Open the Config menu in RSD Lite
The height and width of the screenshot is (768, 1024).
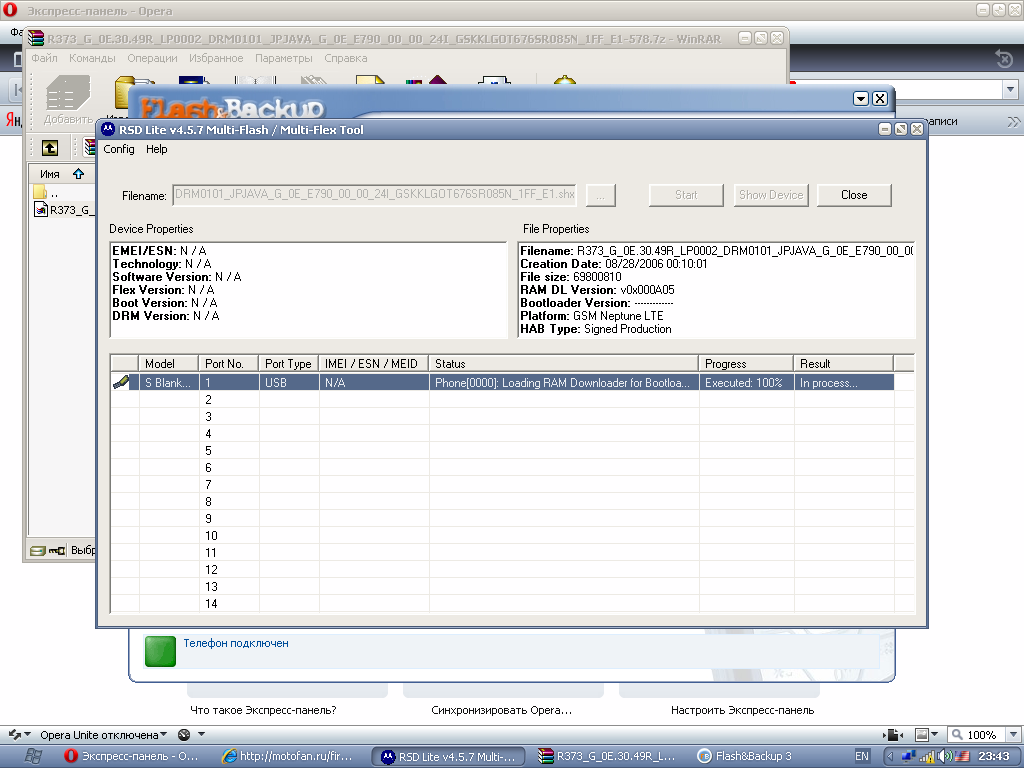click(119, 149)
